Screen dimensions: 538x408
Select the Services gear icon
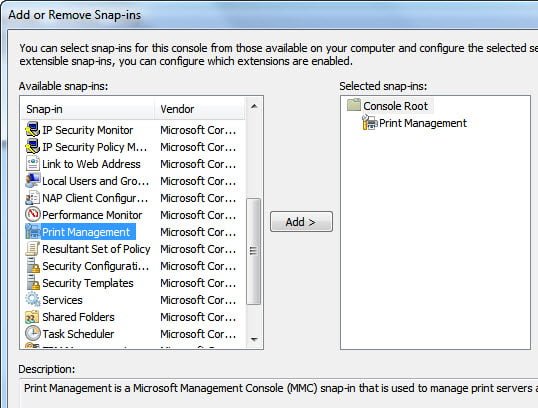33,300
